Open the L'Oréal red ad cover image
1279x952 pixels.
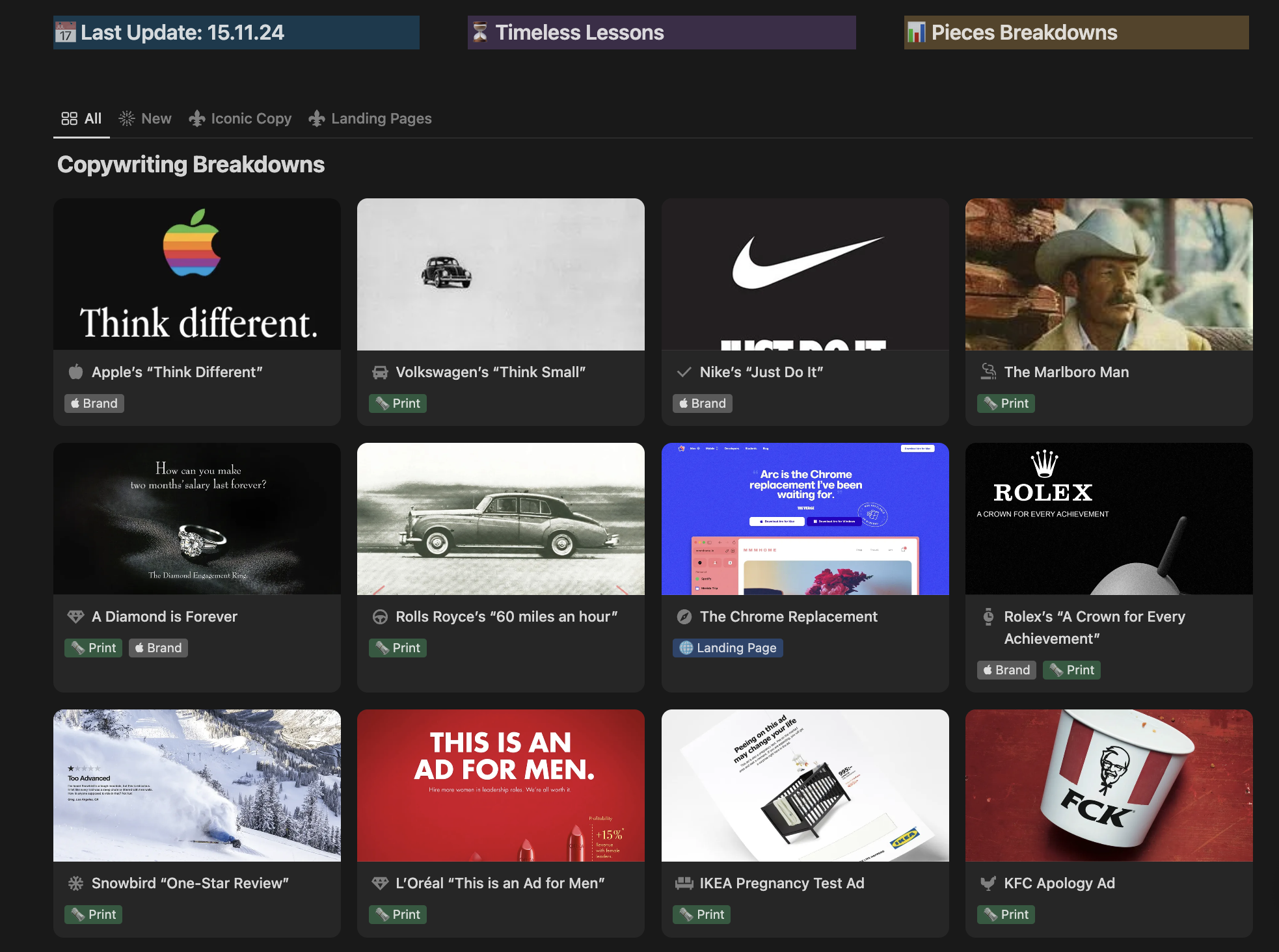[500, 785]
